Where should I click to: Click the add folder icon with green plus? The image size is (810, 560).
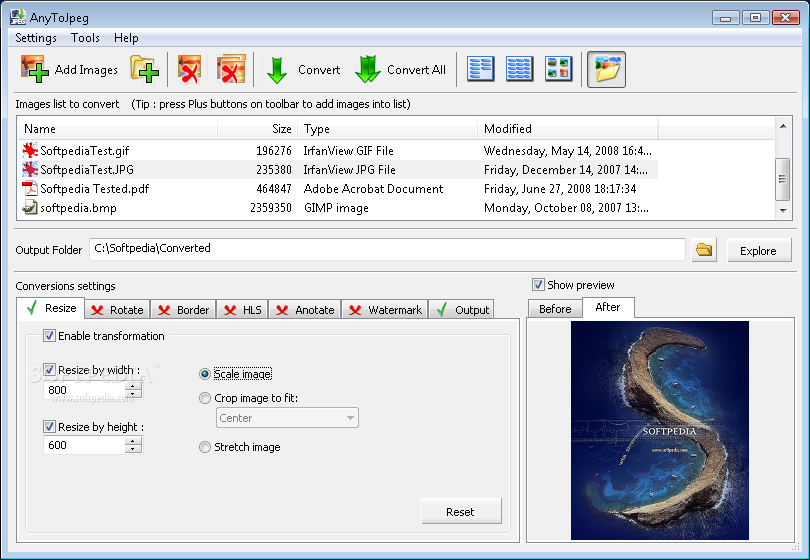coord(144,69)
